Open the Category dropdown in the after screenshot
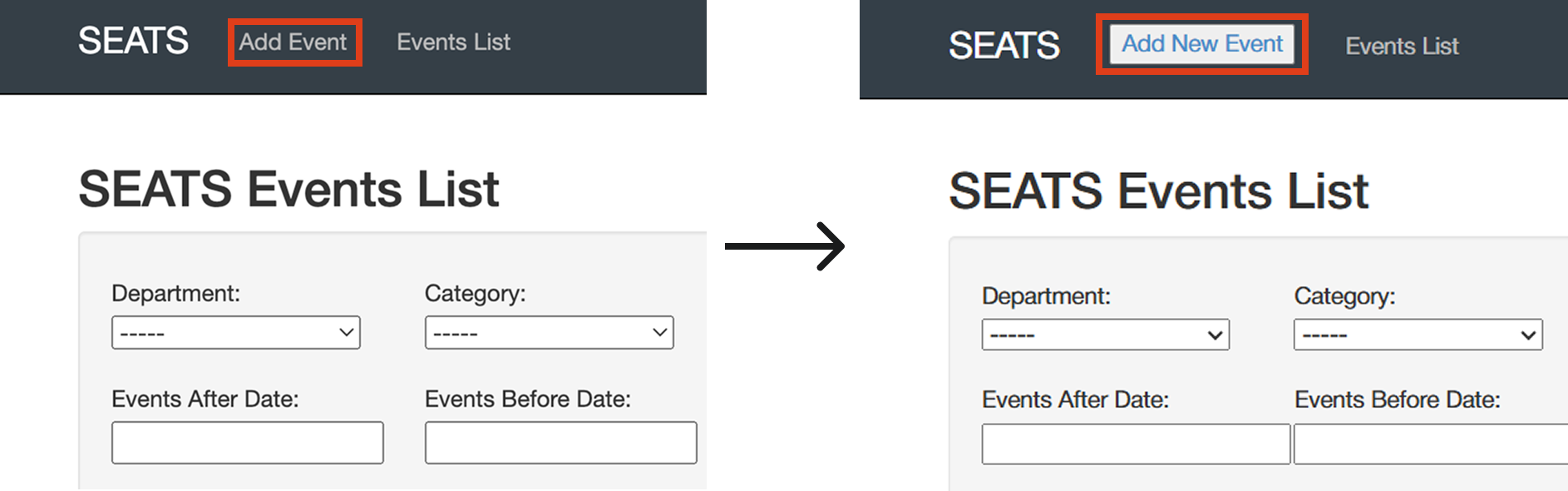The image size is (1568, 491). coord(1418,335)
